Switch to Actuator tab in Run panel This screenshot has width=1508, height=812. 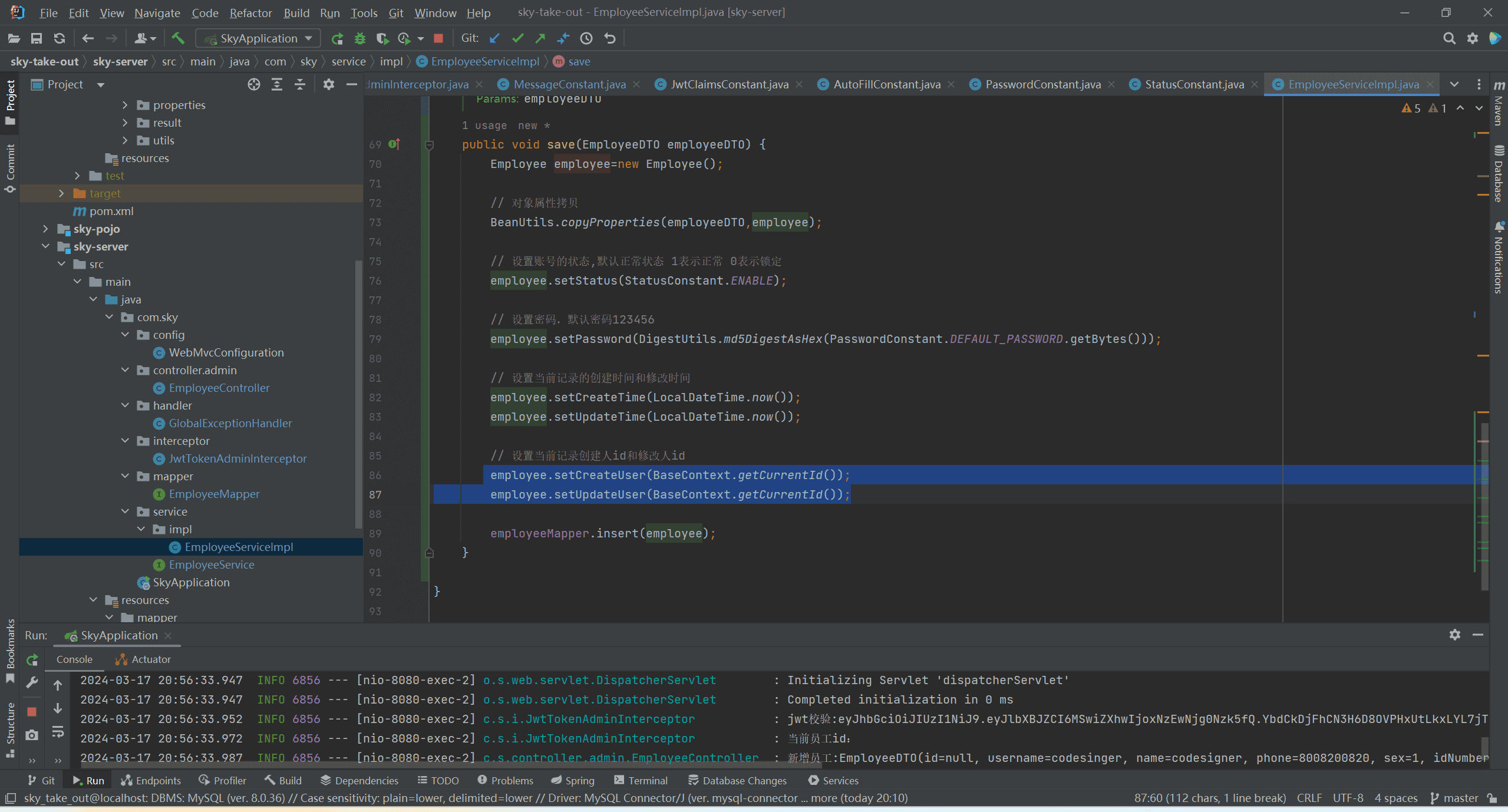[x=143, y=659]
